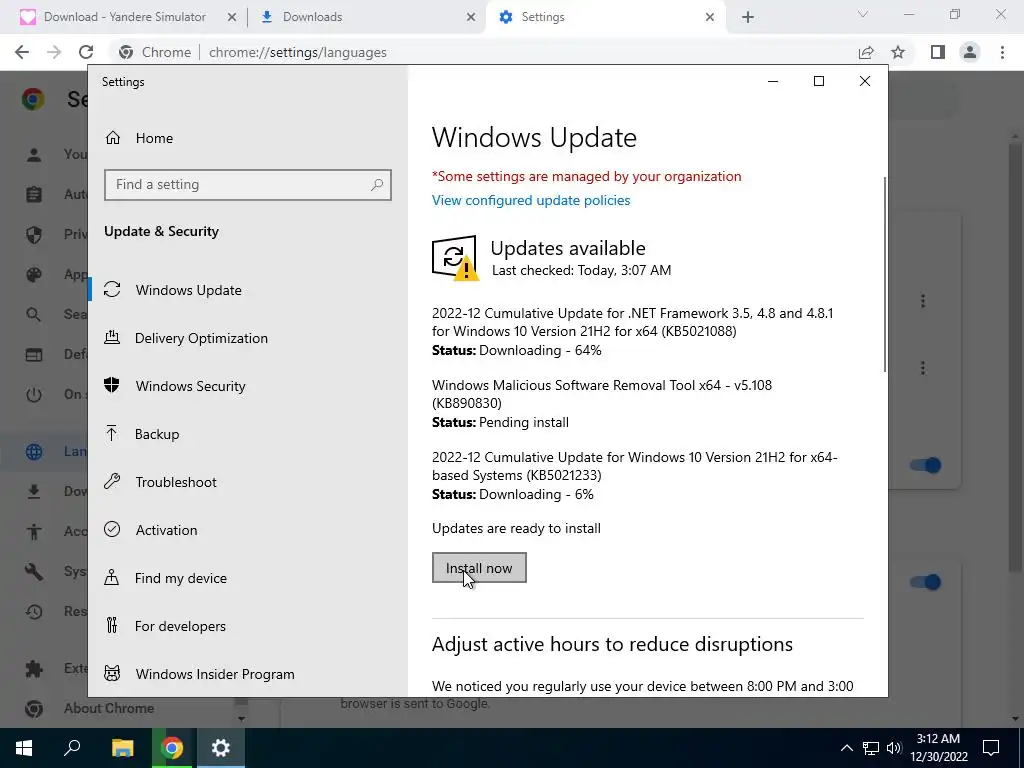Open the Troubleshoot page
The height and width of the screenshot is (768, 1024).
176,482
